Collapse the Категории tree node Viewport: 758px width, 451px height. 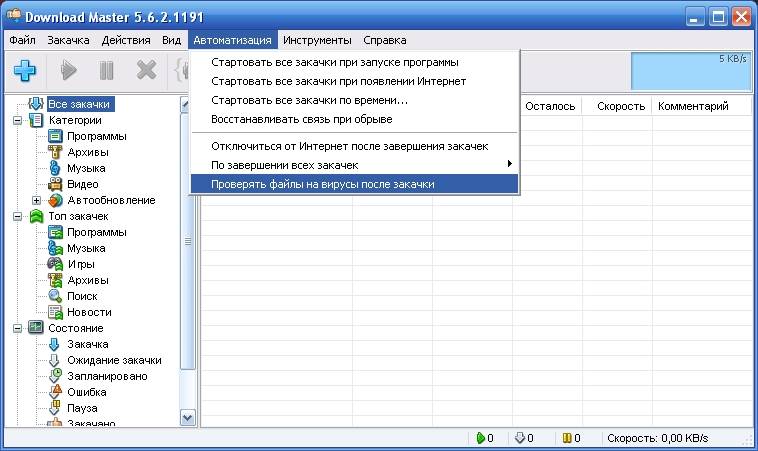coord(17,120)
